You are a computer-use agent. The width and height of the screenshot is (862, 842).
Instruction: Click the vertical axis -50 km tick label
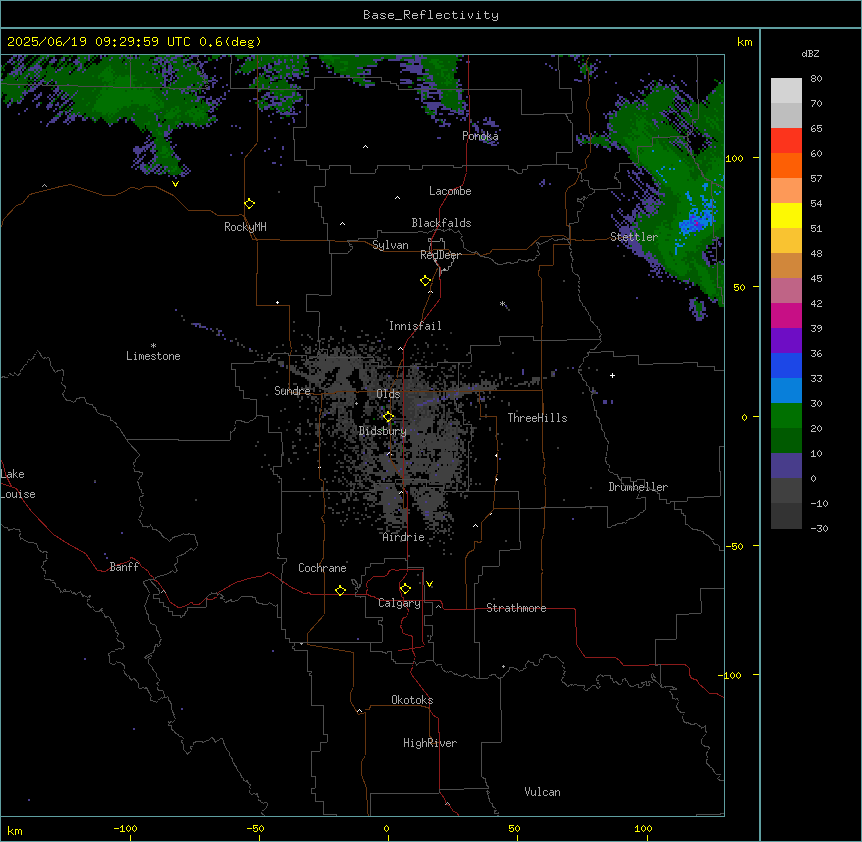(734, 546)
